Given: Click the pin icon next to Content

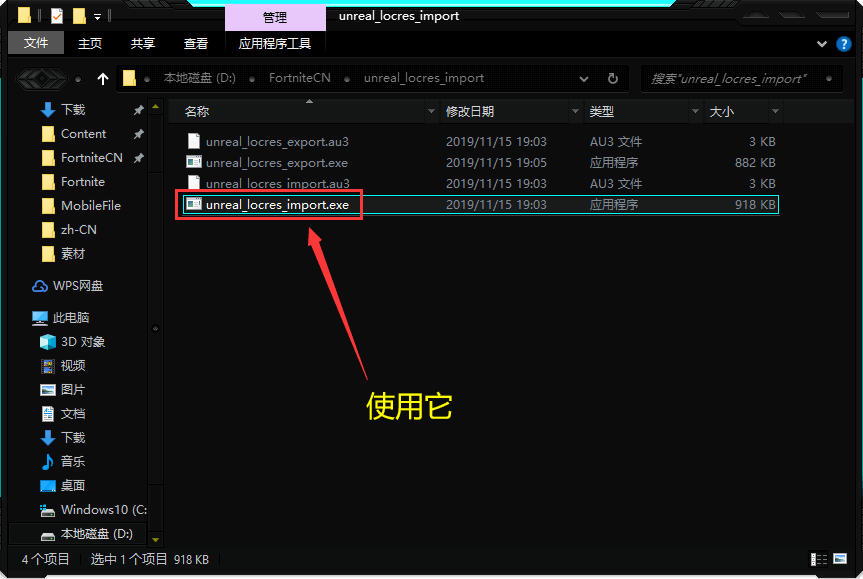Looking at the screenshot, I should [x=139, y=134].
